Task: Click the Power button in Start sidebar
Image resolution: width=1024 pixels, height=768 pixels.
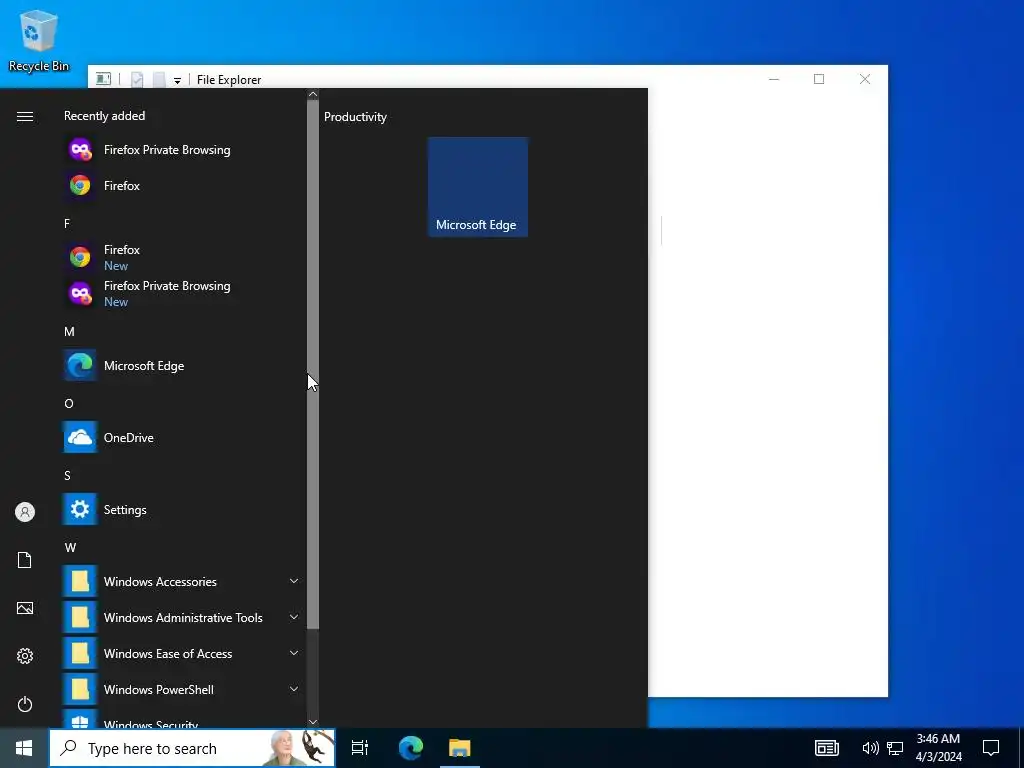Action: coord(25,704)
